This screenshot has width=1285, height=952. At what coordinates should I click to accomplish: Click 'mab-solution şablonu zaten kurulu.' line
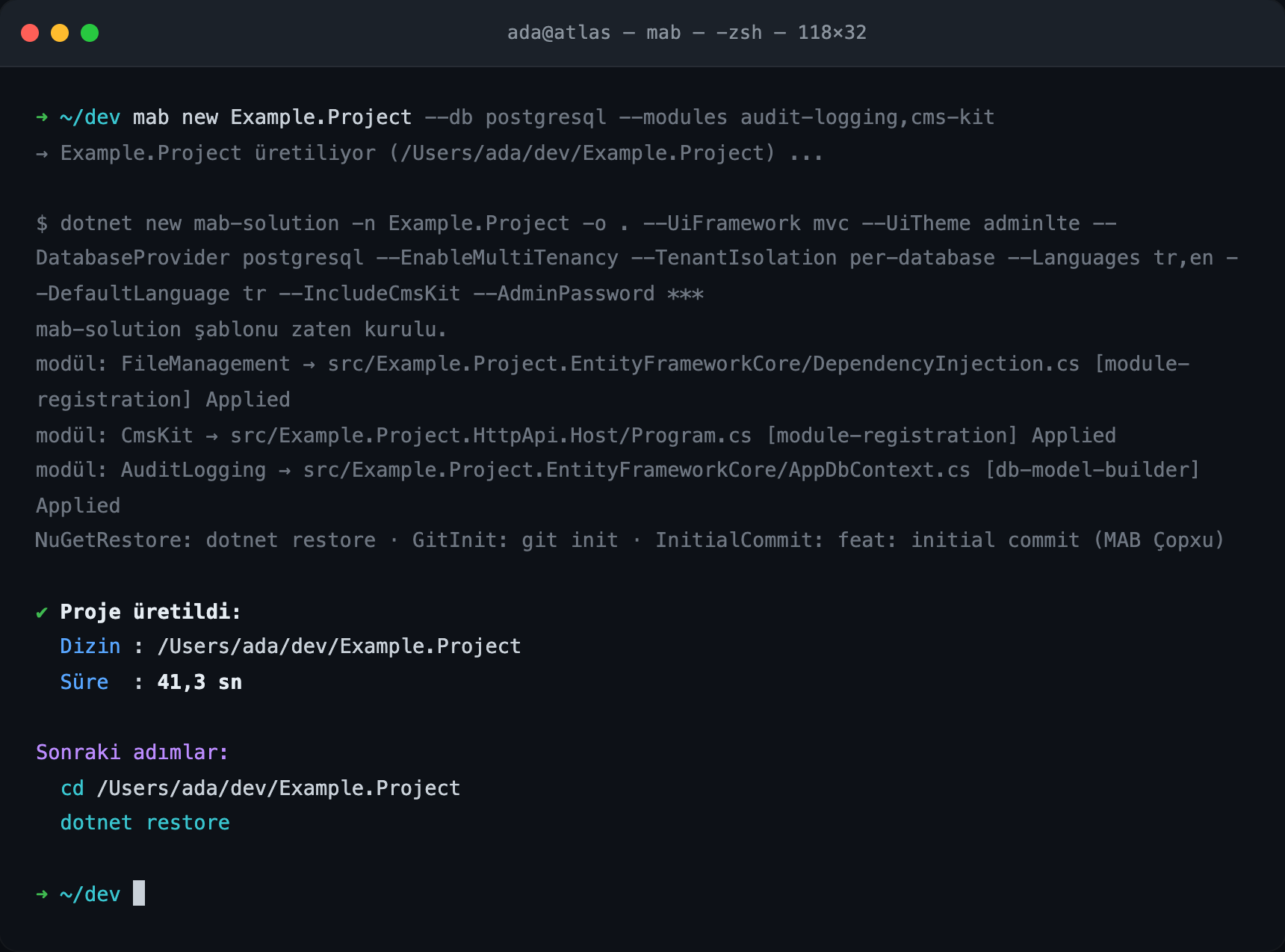click(241, 330)
